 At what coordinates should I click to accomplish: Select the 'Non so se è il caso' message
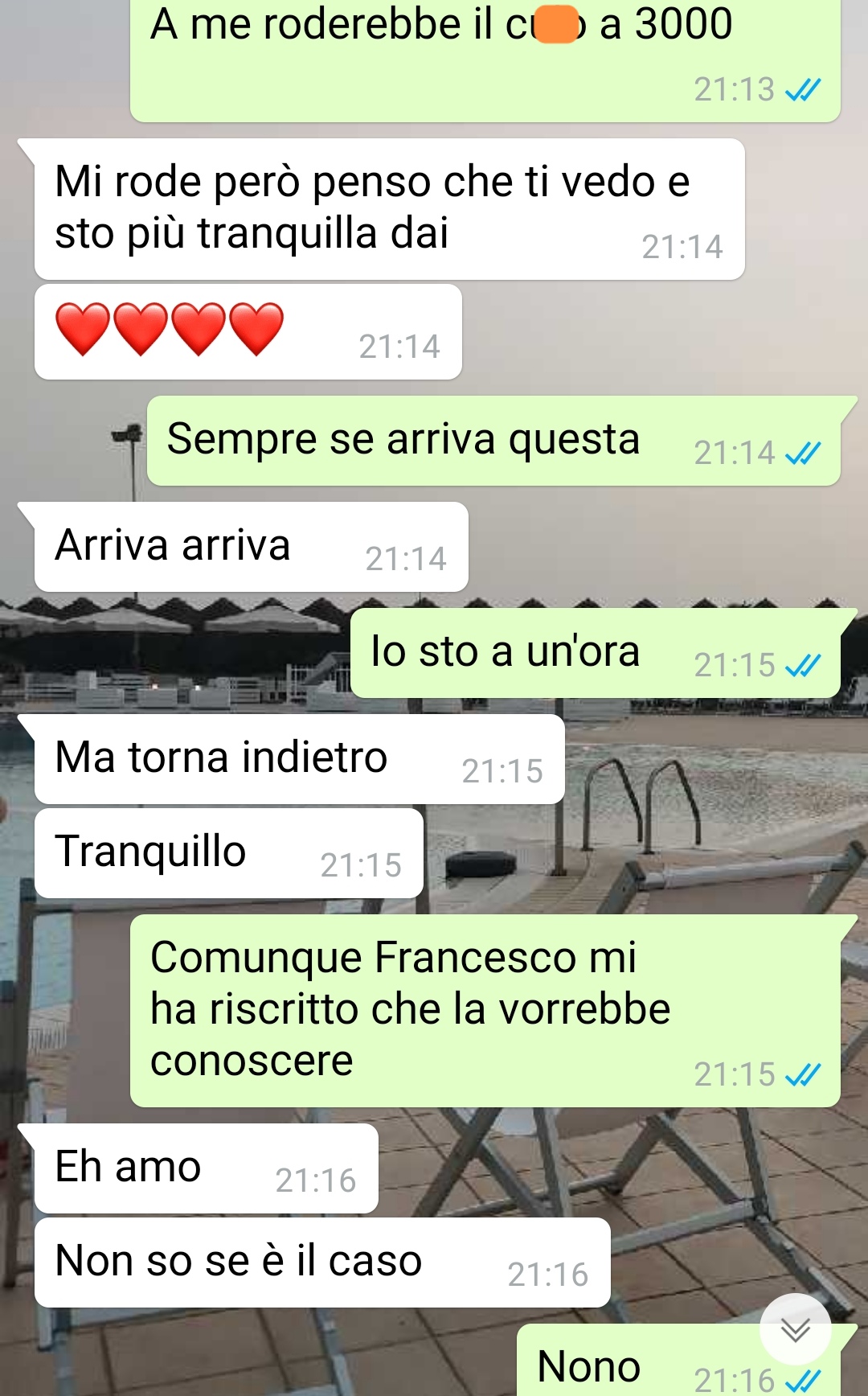(x=321, y=1263)
